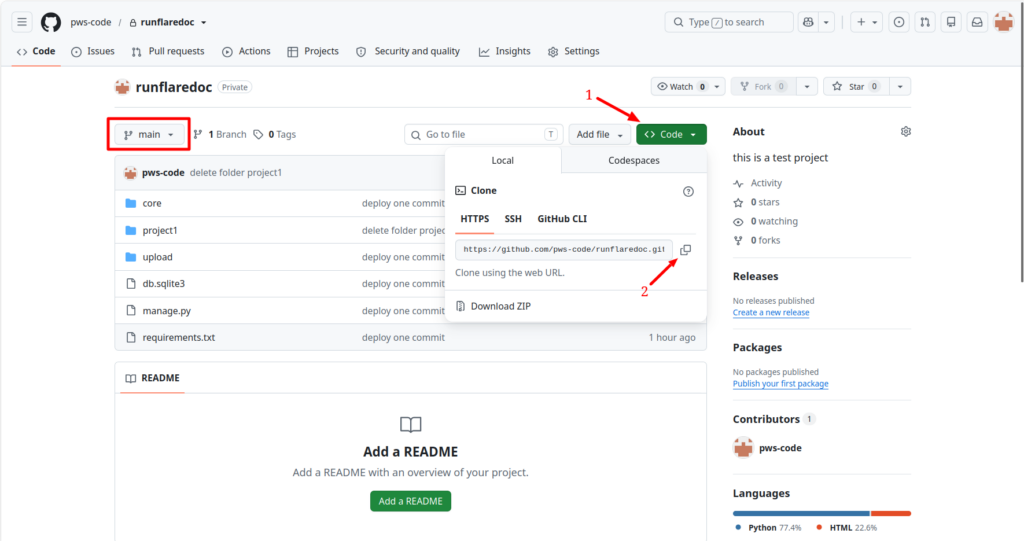This screenshot has width=1024, height=541.
Task: View the Insights tab
Action: coord(505,51)
